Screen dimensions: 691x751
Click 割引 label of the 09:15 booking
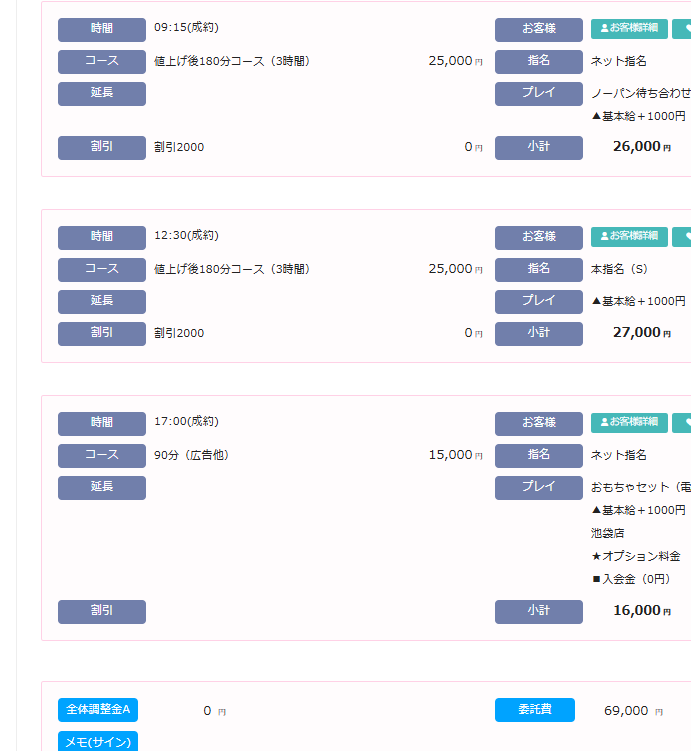102,147
